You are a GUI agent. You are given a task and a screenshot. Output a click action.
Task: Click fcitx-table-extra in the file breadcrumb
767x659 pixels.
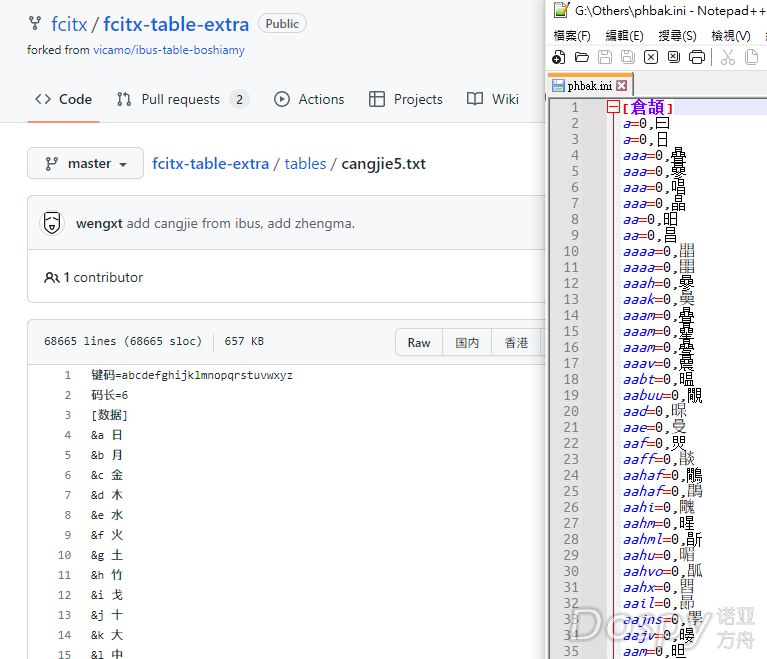[210, 163]
